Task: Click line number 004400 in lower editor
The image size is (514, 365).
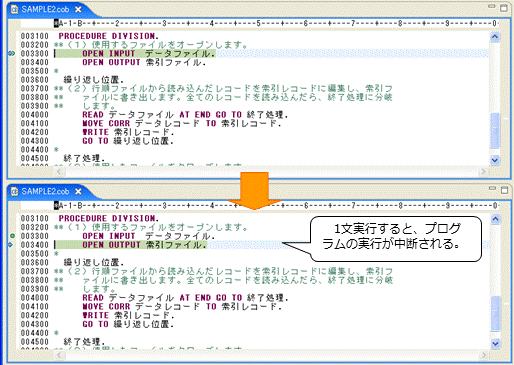Action: (x=35, y=333)
